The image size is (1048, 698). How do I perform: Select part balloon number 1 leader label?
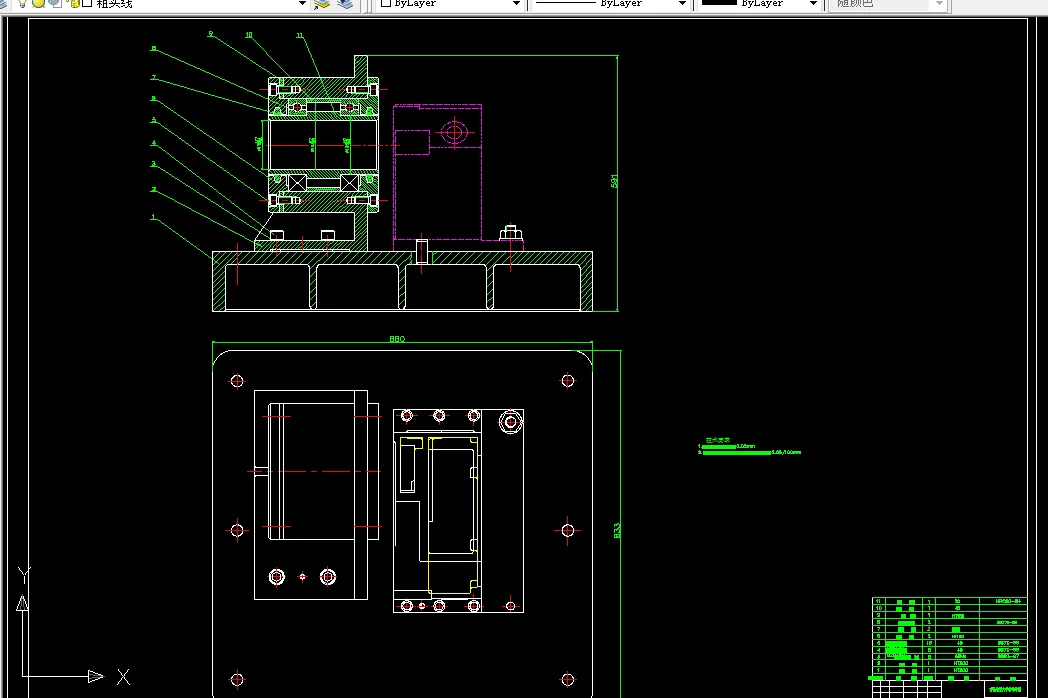coord(153,217)
